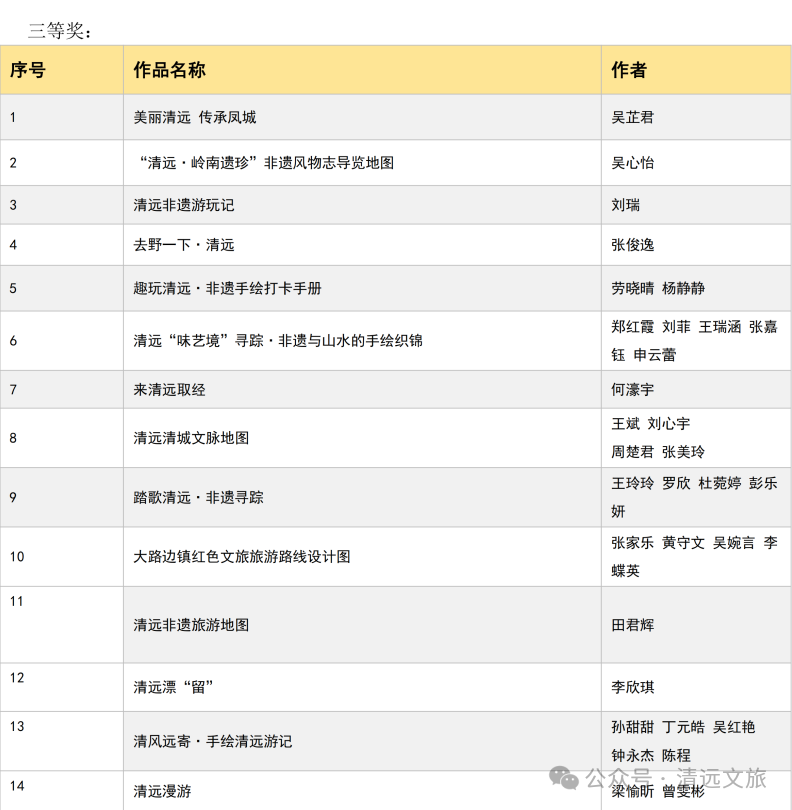Select author name 吴心怡

pyautogui.click(x=632, y=163)
